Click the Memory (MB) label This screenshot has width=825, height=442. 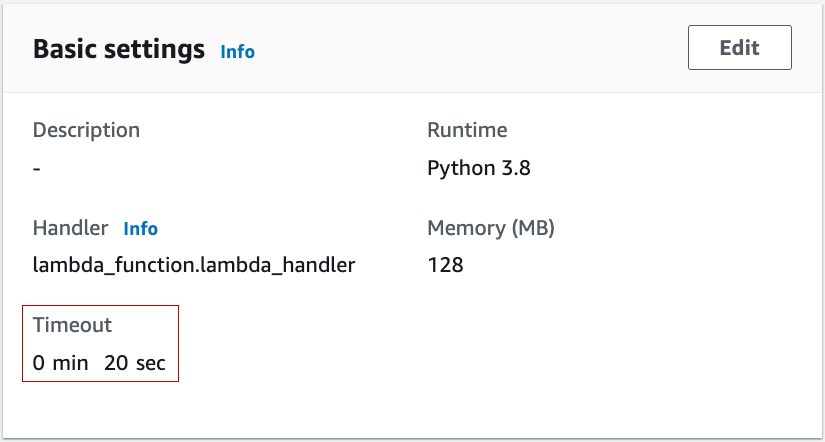[x=491, y=228]
